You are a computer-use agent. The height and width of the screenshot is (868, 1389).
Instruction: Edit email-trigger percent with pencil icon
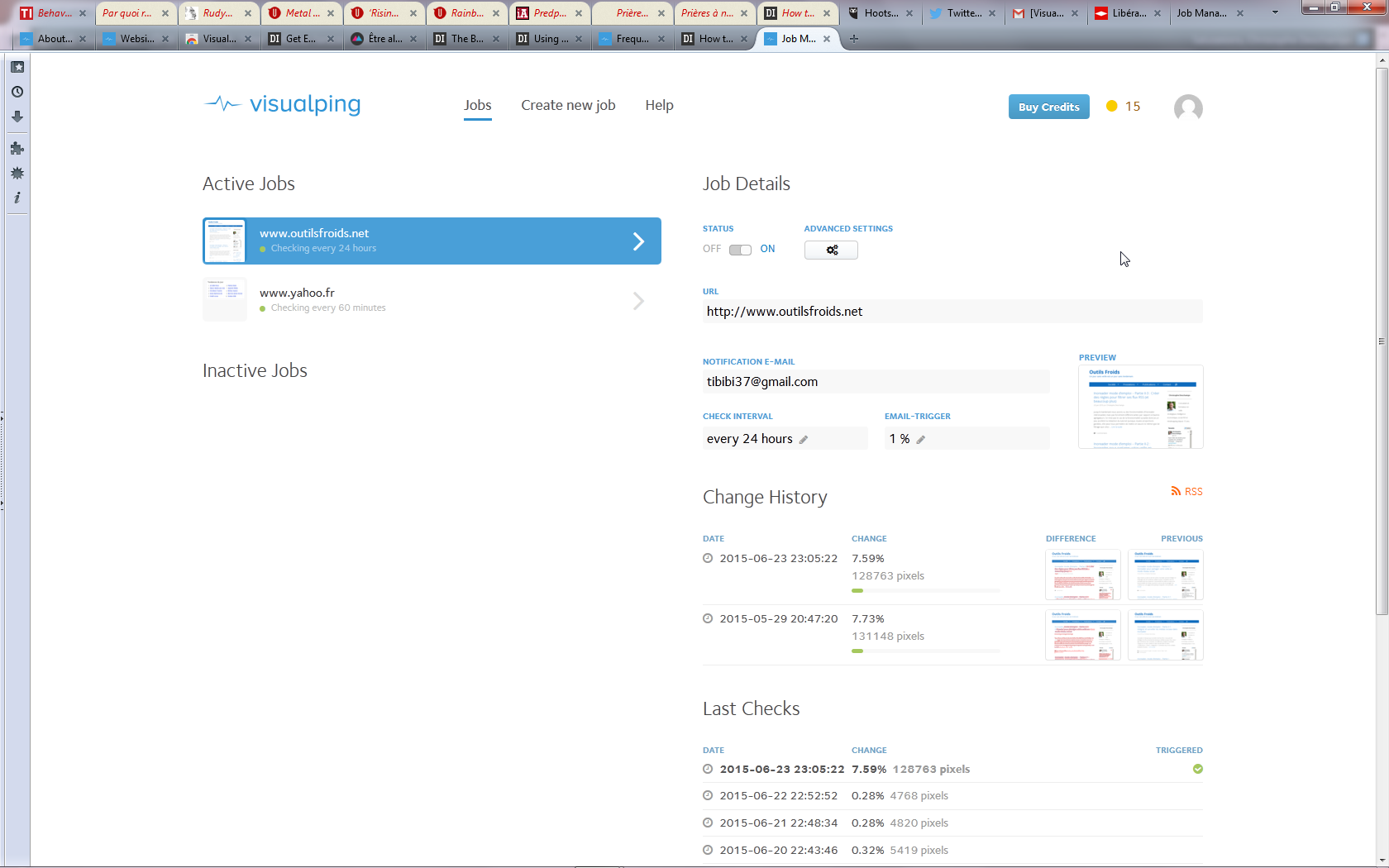click(921, 440)
